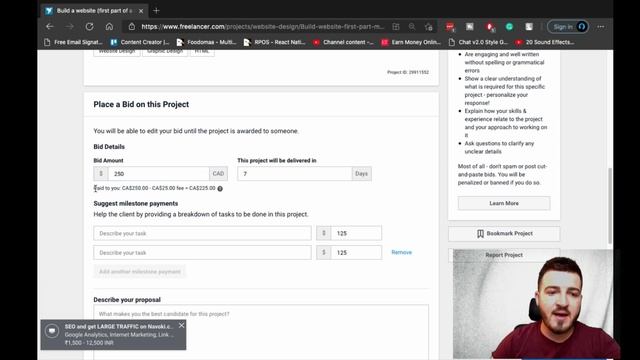Open the green Grammarly extension icon

pos(509,27)
